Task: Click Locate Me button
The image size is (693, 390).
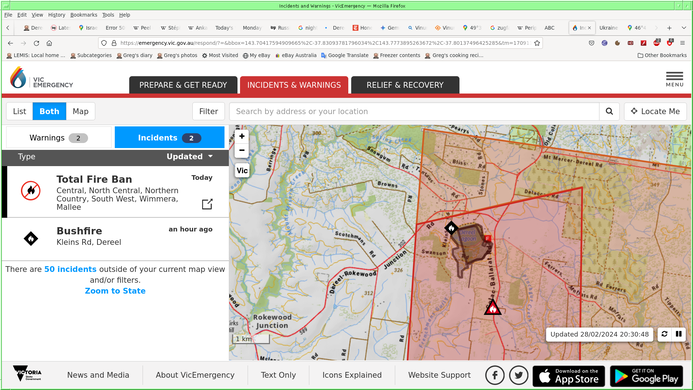Action: pyautogui.click(x=655, y=111)
